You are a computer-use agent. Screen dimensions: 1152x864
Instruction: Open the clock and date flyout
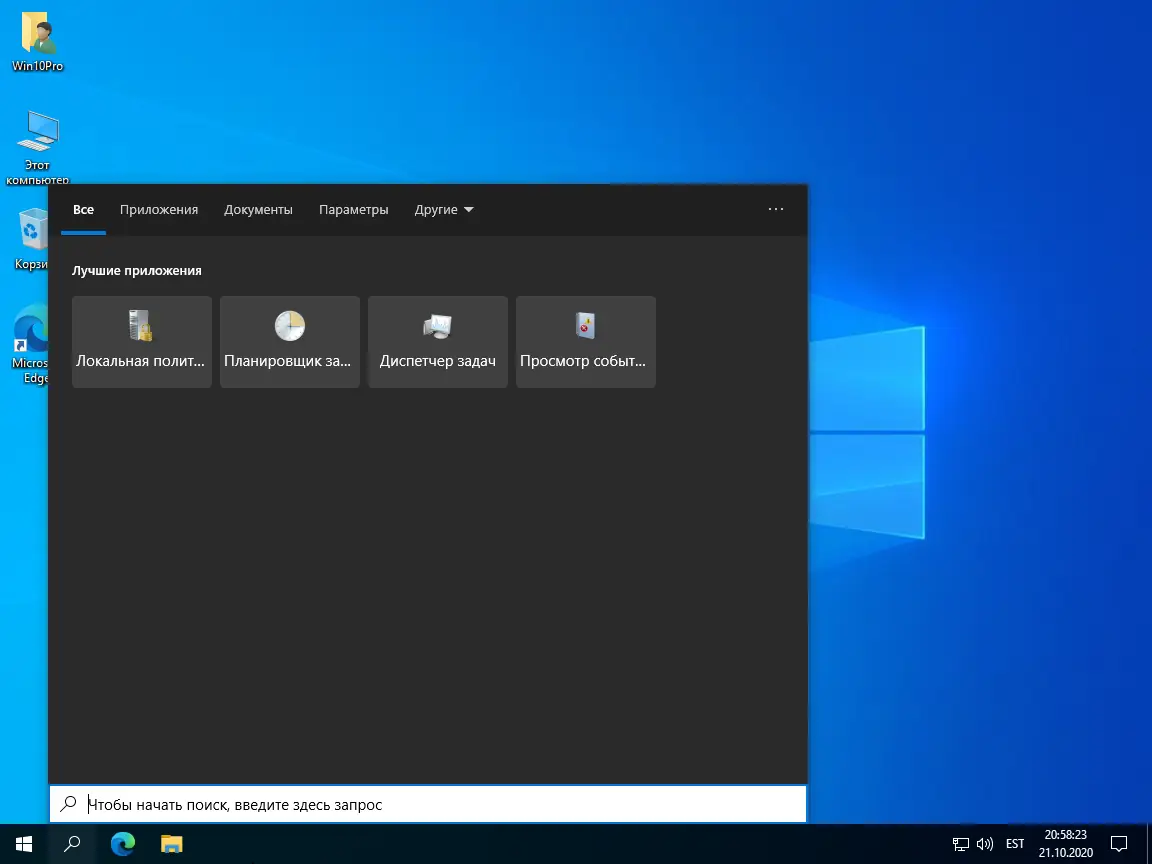tap(1065, 843)
